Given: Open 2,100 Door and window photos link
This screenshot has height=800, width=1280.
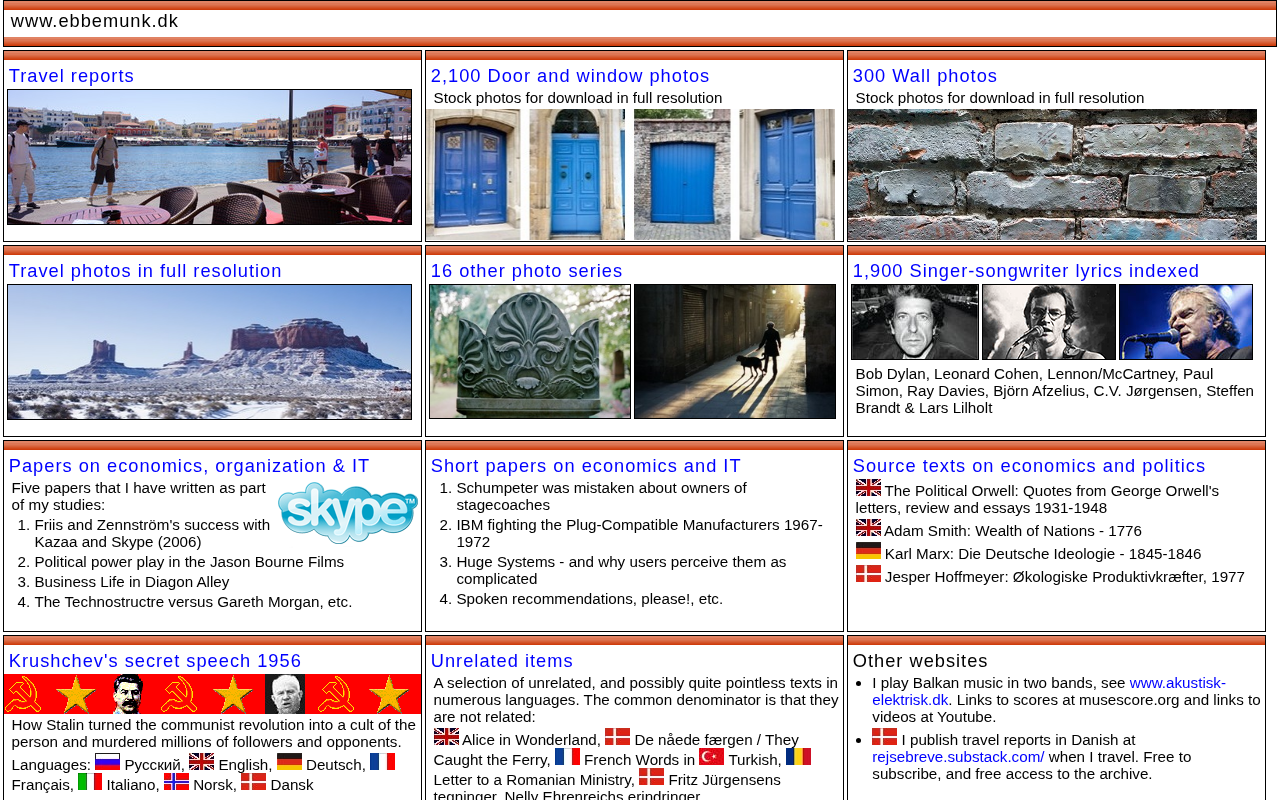Looking at the screenshot, I should click(570, 76).
